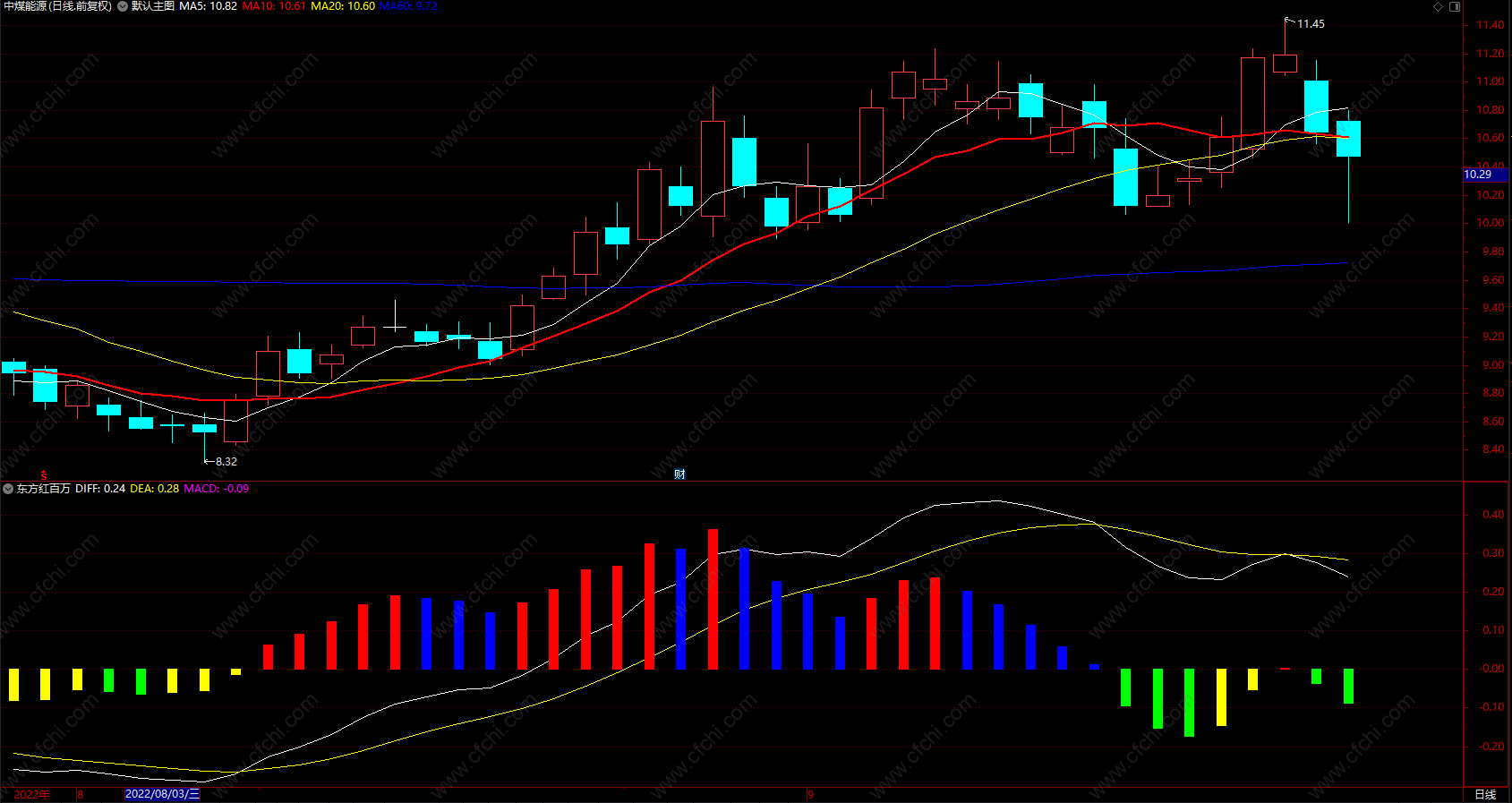Screen dimensions: 1512x803
Task: Open the 日线 period selector
Action: click(1485, 794)
